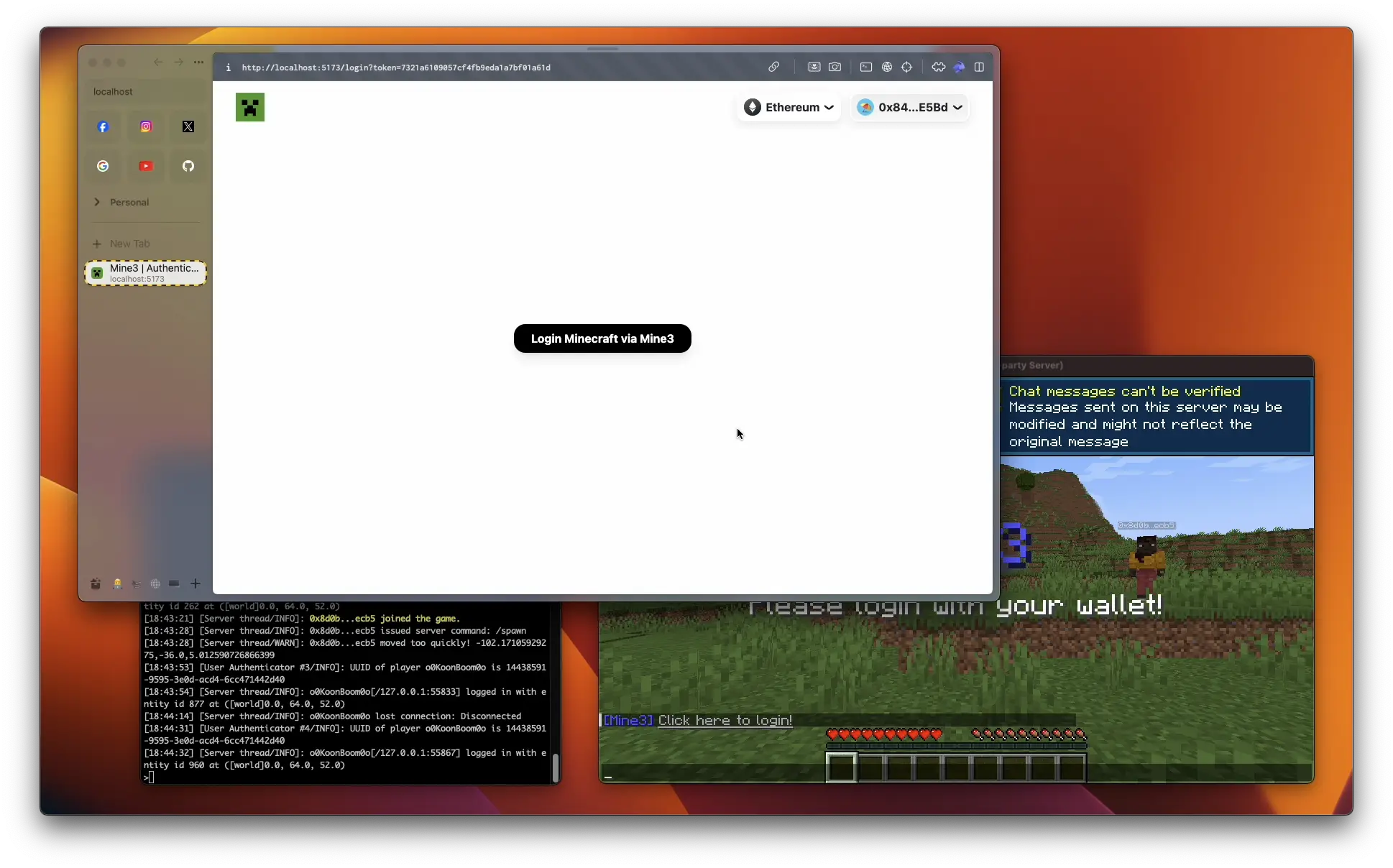Select the Mine3 | Authentic... tab

coord(146,273)
